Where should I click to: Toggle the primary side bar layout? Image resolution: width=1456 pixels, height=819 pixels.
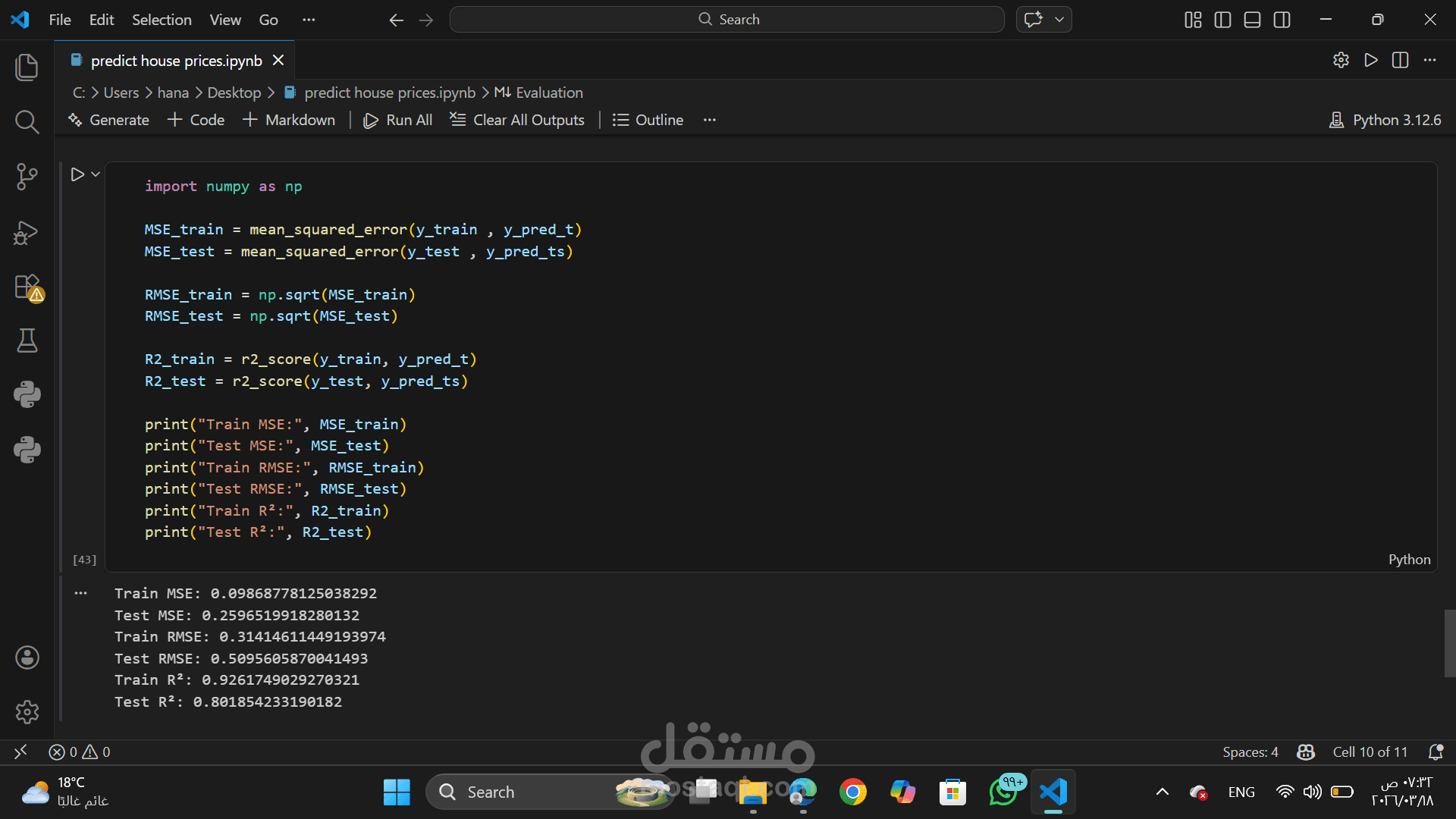tap(1222, 20)
